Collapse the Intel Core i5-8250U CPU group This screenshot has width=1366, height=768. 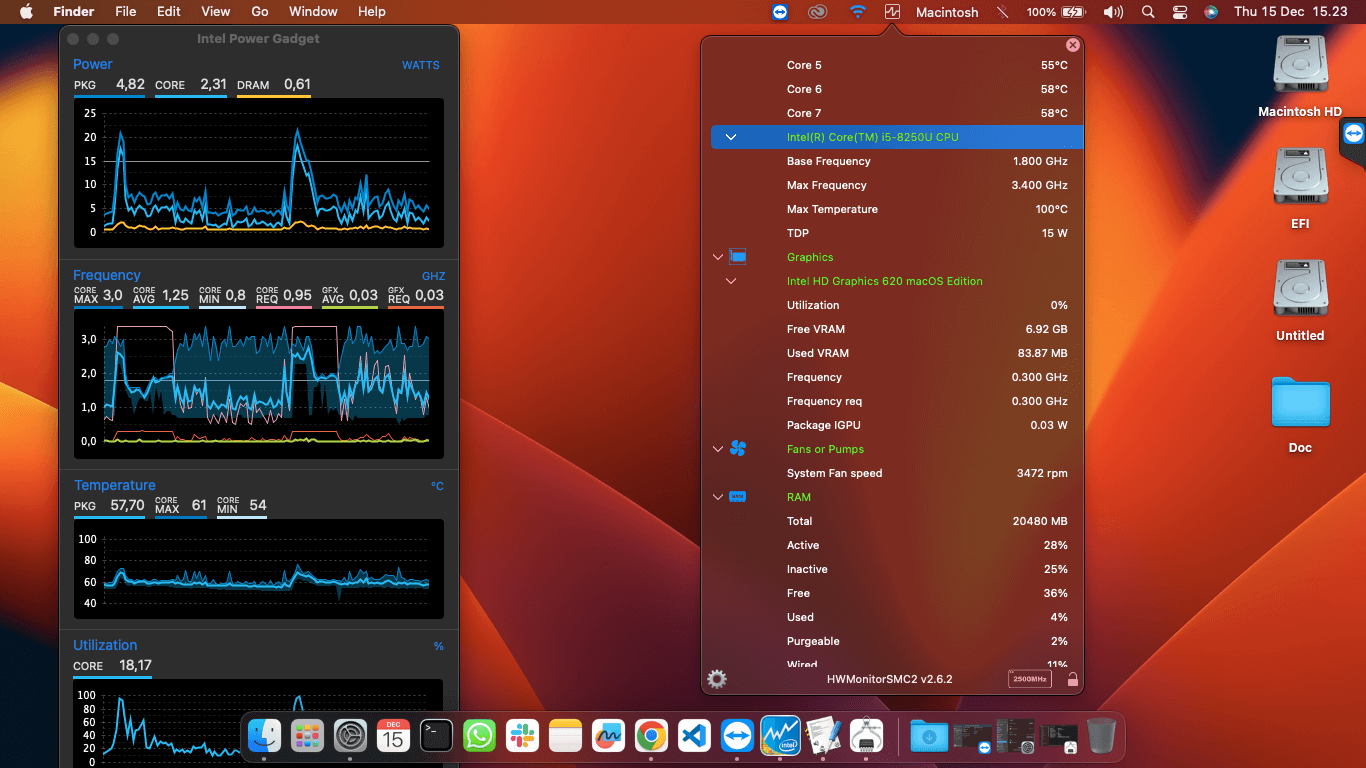pos(731,137)
